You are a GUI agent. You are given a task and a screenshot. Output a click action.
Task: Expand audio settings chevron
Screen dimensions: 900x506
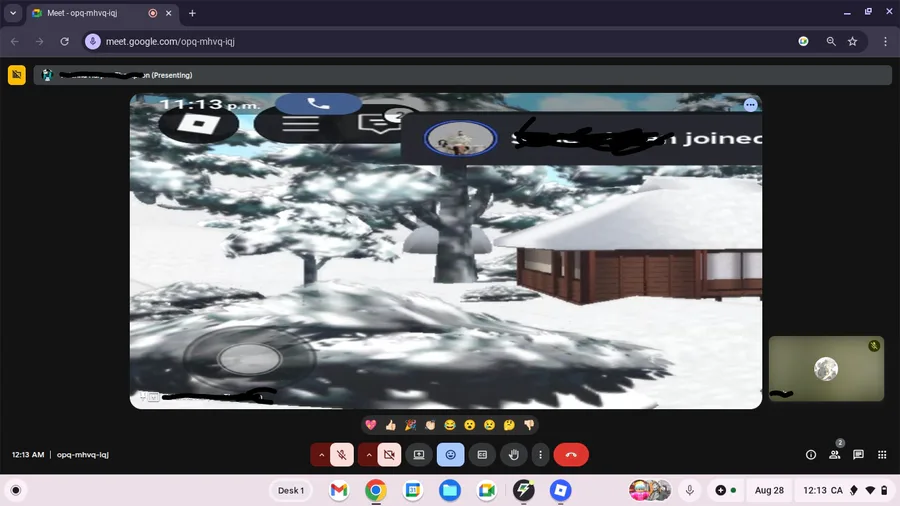(321, 455)
